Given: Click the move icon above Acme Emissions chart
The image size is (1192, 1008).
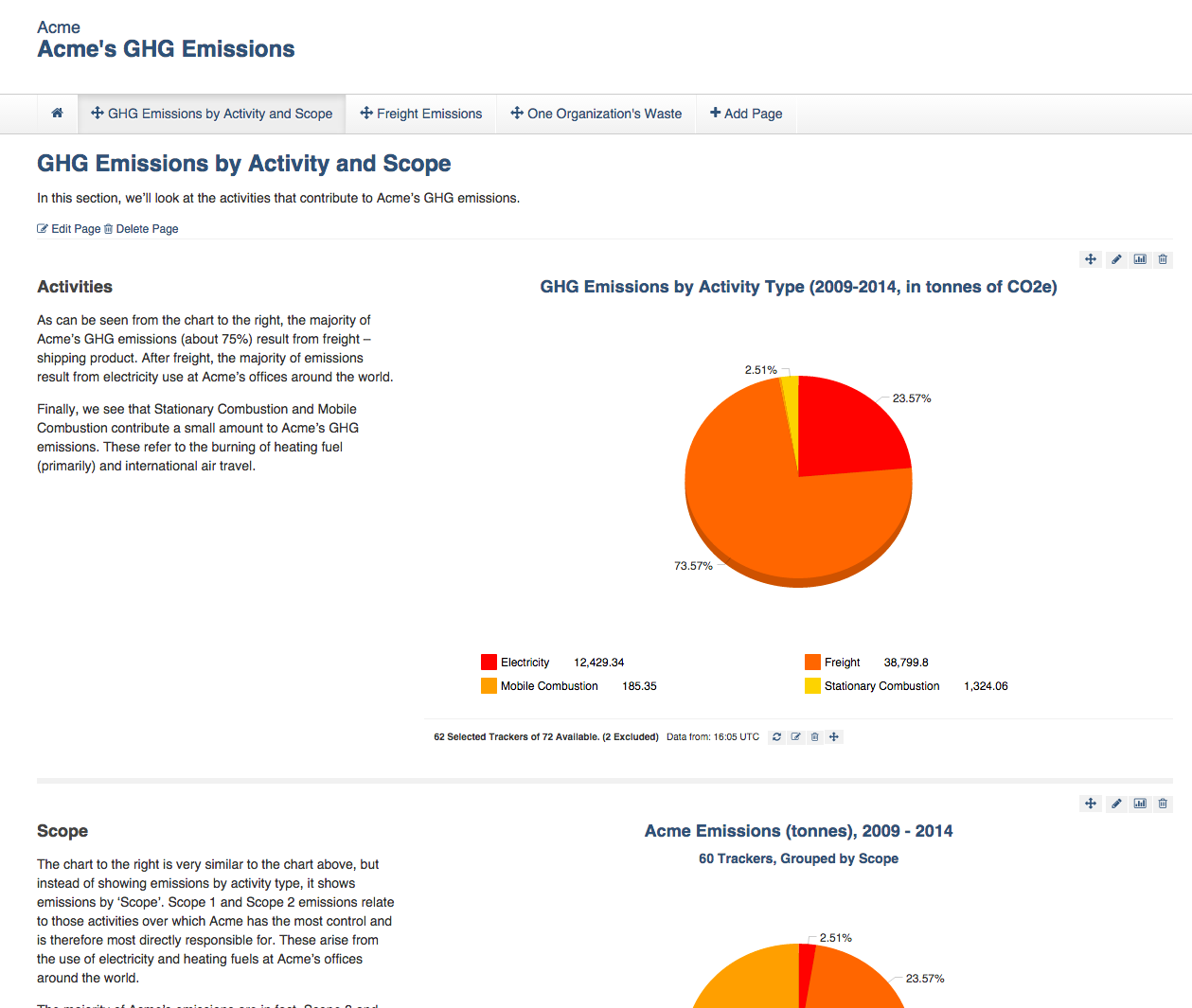Looking at the screenshot, I should coord(1091,804).
